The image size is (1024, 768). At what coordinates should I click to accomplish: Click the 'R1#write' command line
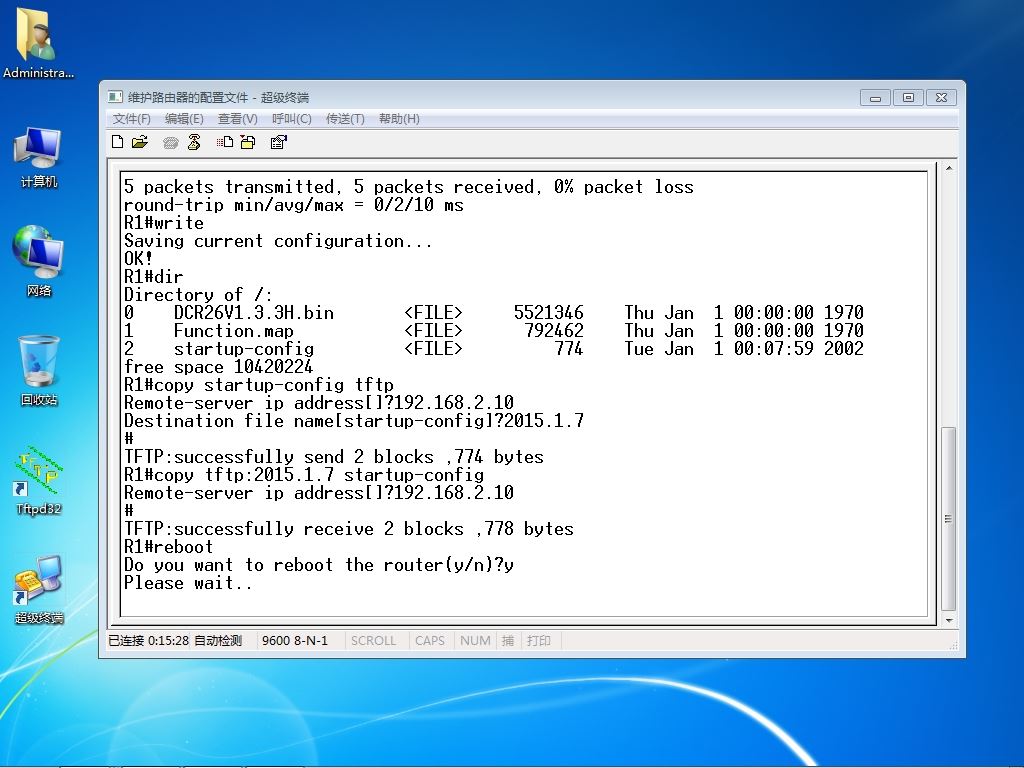(164, 223)
